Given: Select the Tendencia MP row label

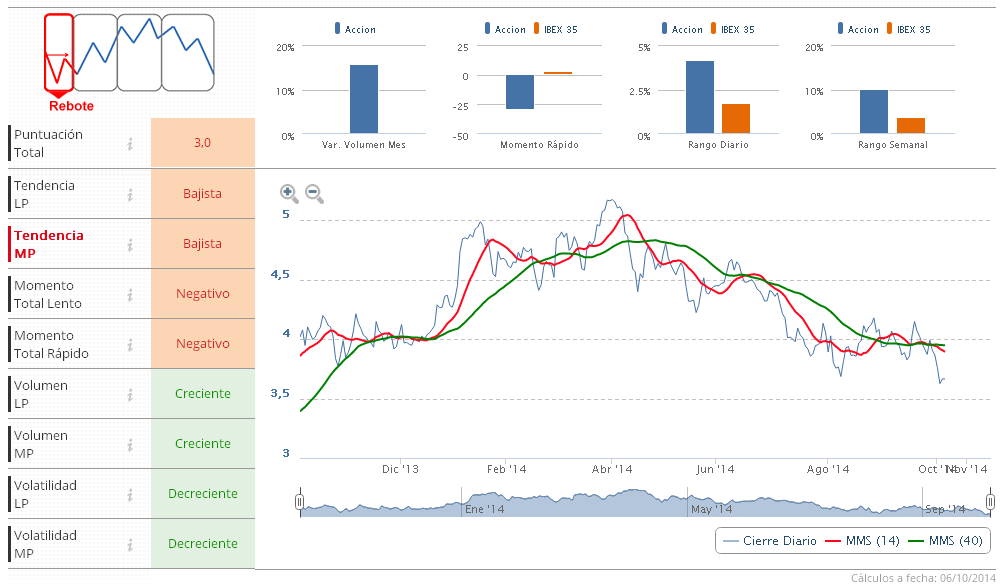Looking at the screenshot, I should coord(48,244).
